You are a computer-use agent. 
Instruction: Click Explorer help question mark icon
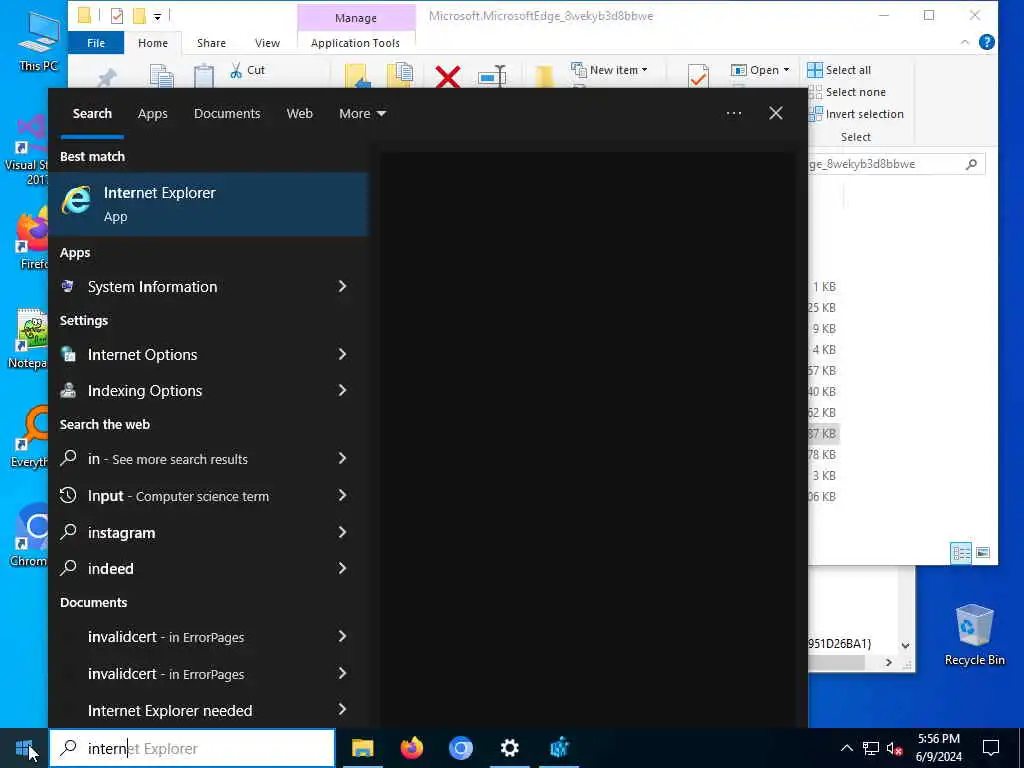(x=986, y=42)
